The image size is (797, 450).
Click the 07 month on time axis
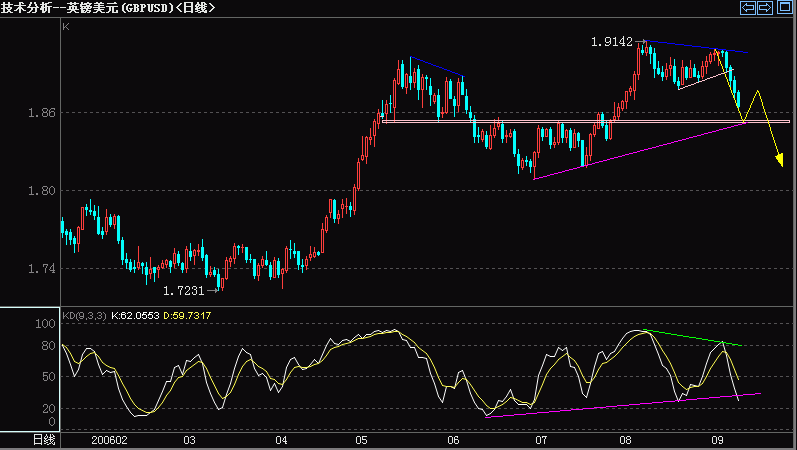[x=541, y=440]
